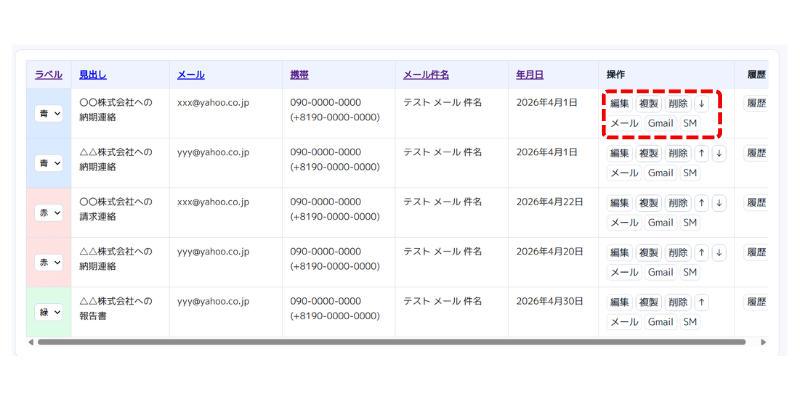Viewport: 800px width, 400px height.
Task: Click 複製 in the 青 △△株式会社への納期連絡 row
Action: (648, 153)
